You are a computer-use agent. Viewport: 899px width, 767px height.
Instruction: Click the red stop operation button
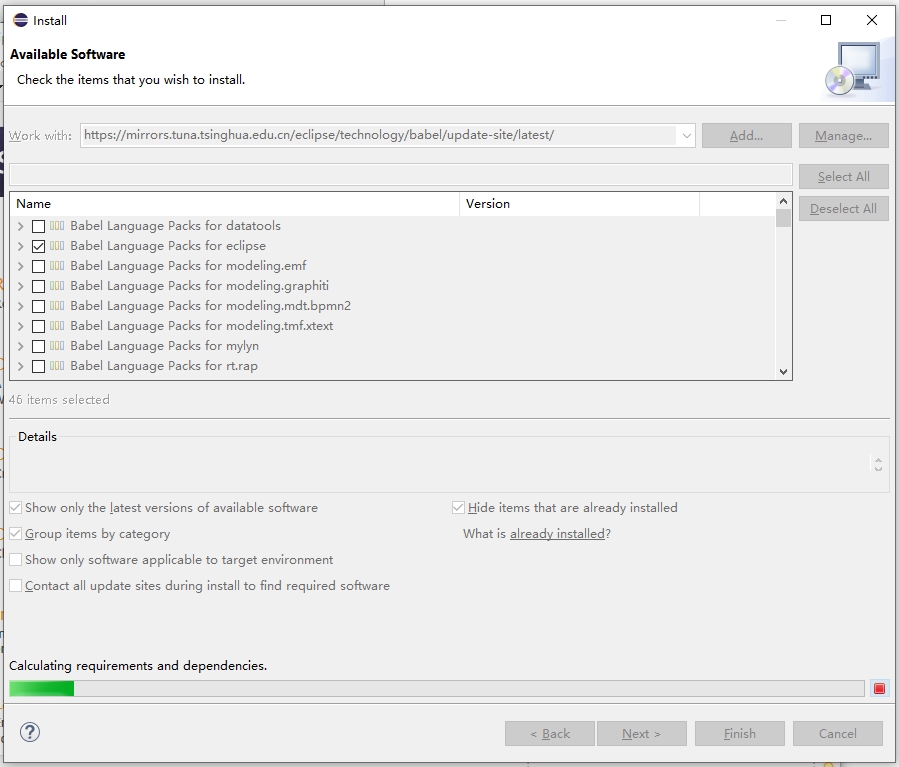[879, 688]
